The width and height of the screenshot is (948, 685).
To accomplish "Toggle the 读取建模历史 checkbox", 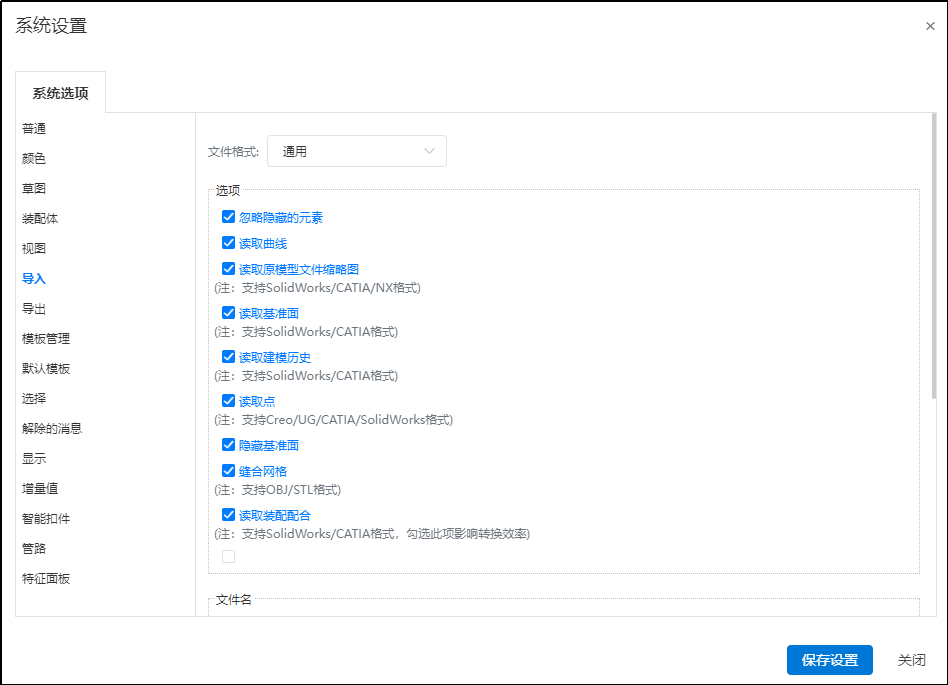I will [x=228, y=357].
